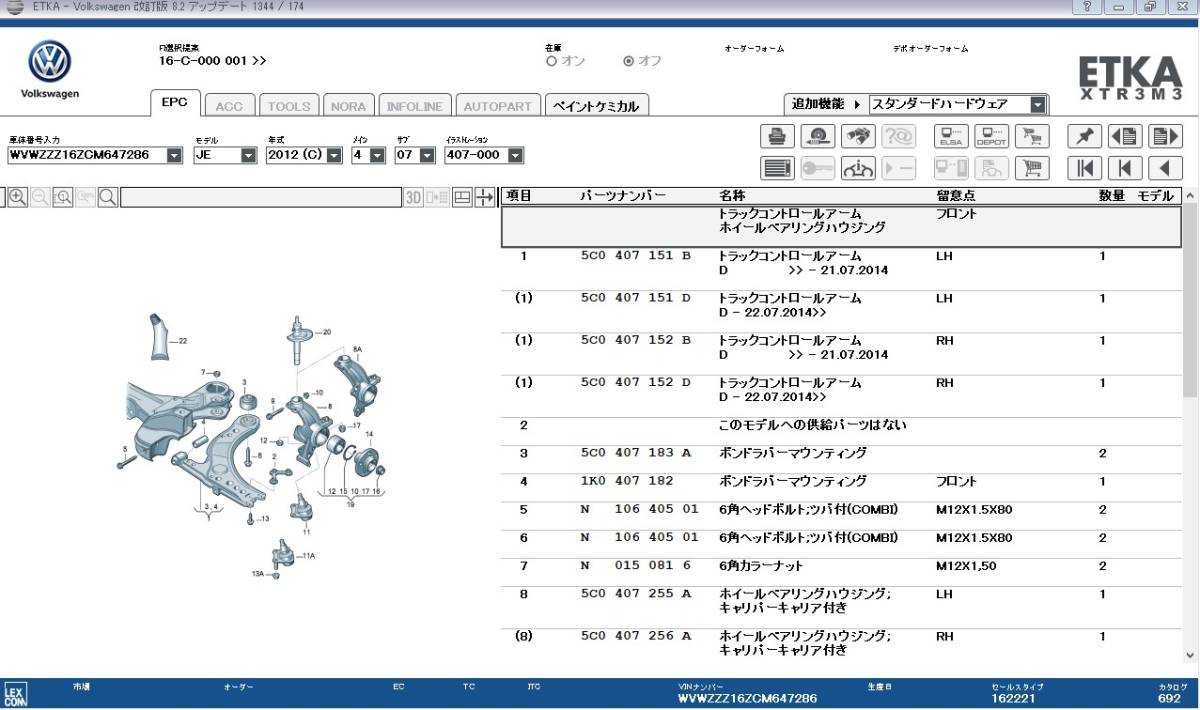
Task: Toggle the split window layout icon
Action: pos(464,195)
